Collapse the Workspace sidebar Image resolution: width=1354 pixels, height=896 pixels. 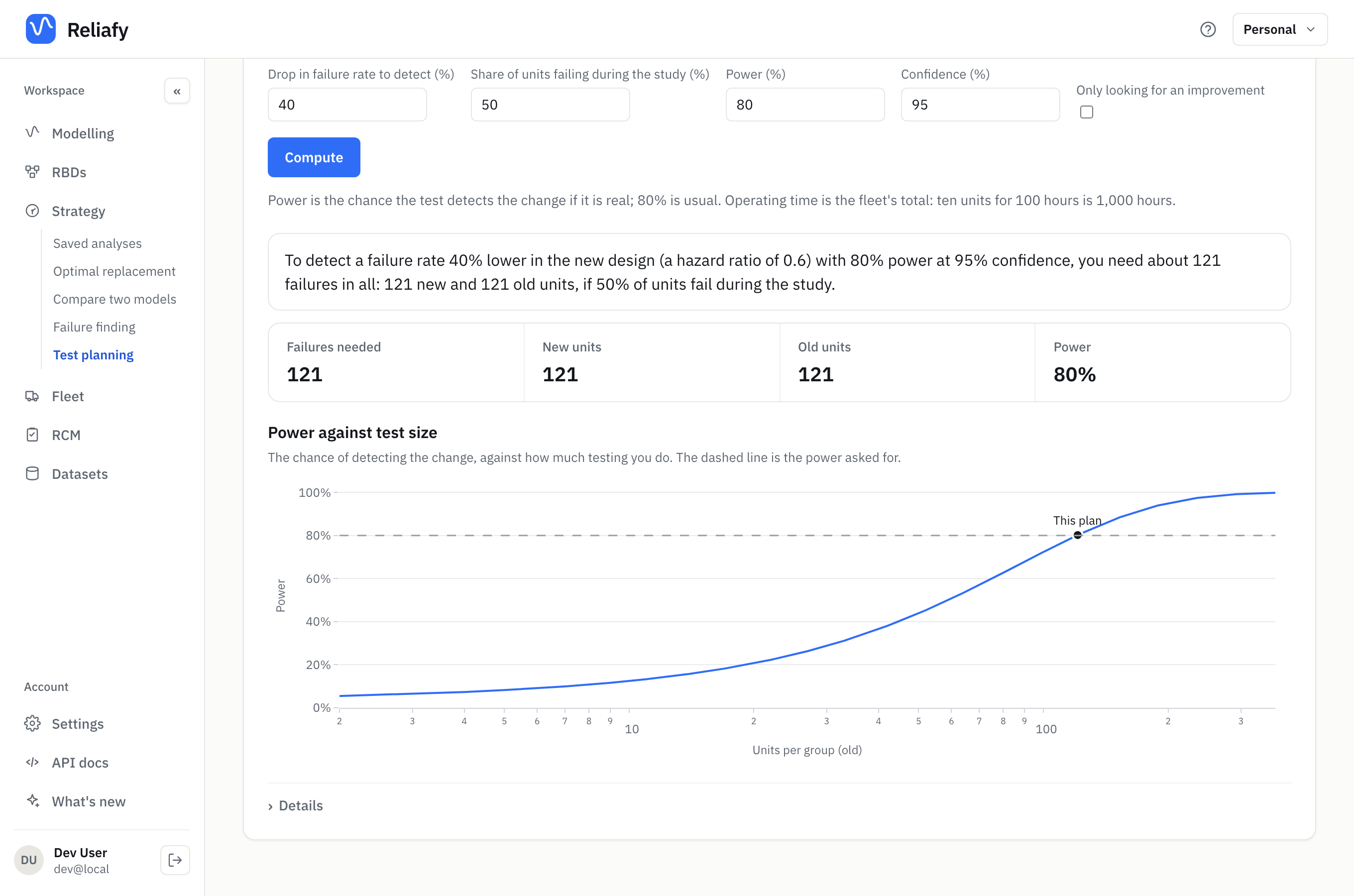[177, 91]
